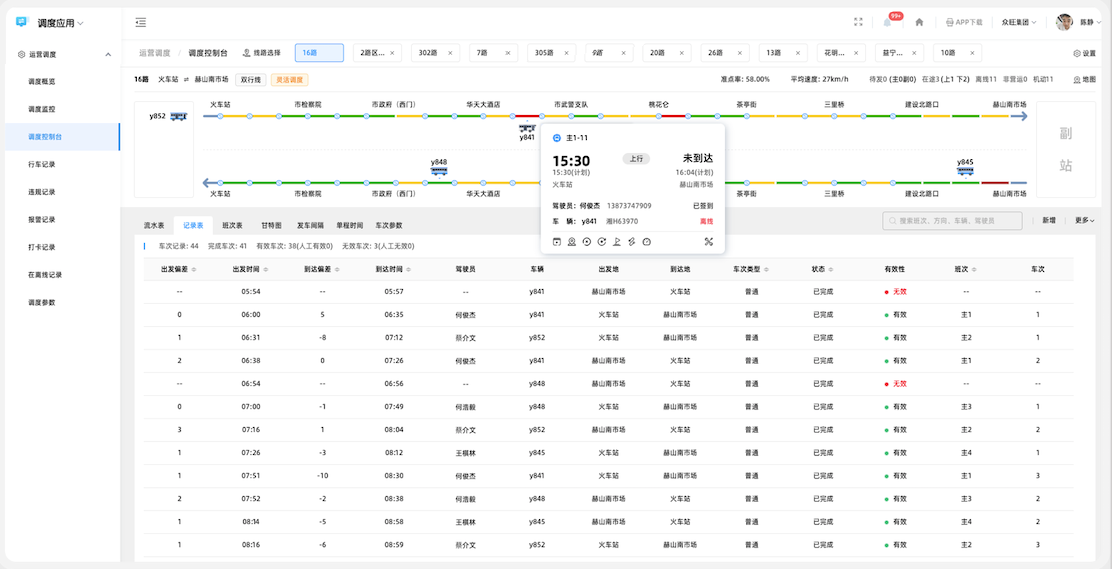Open the 地图 map view

[x=1084, y=79]
